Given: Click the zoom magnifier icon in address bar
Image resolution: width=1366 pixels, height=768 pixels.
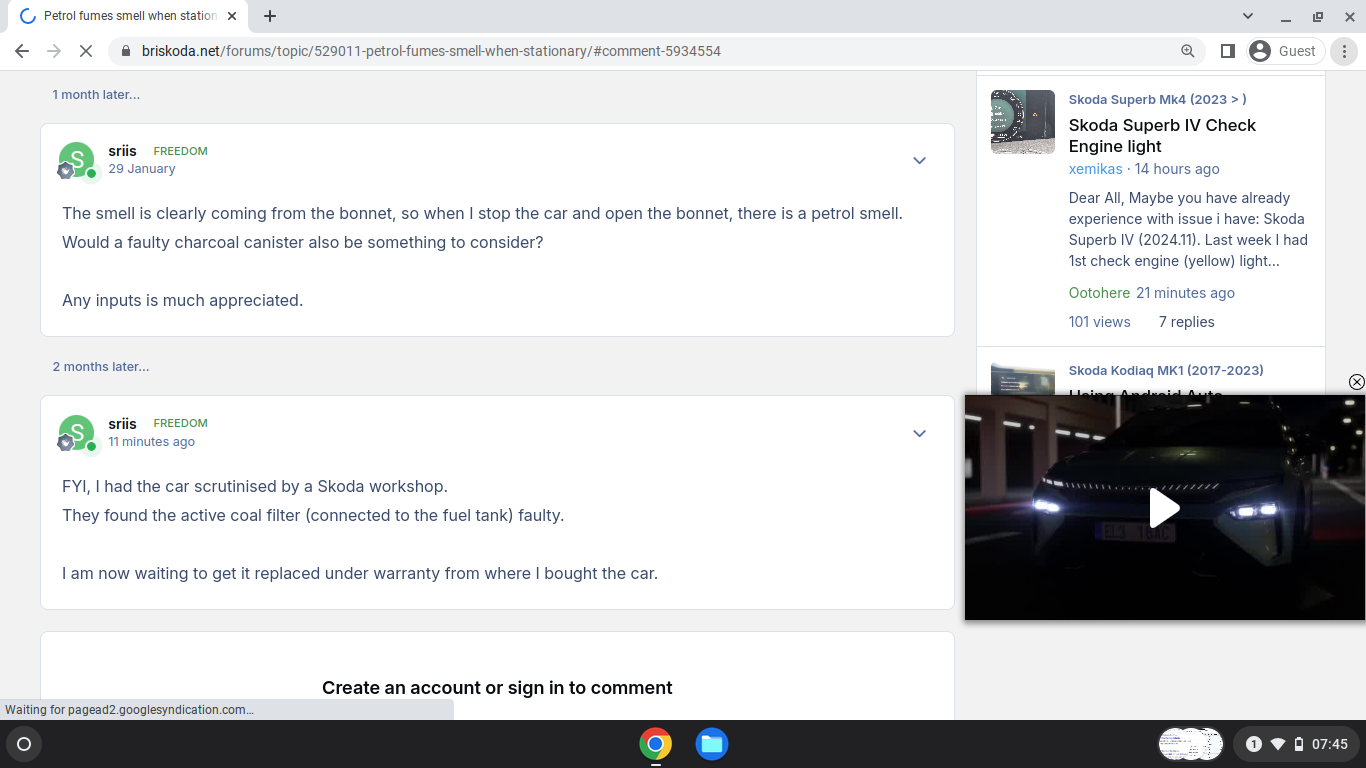Looking at the screenshot, I should pyautogui.click(x=1188, y=51).
